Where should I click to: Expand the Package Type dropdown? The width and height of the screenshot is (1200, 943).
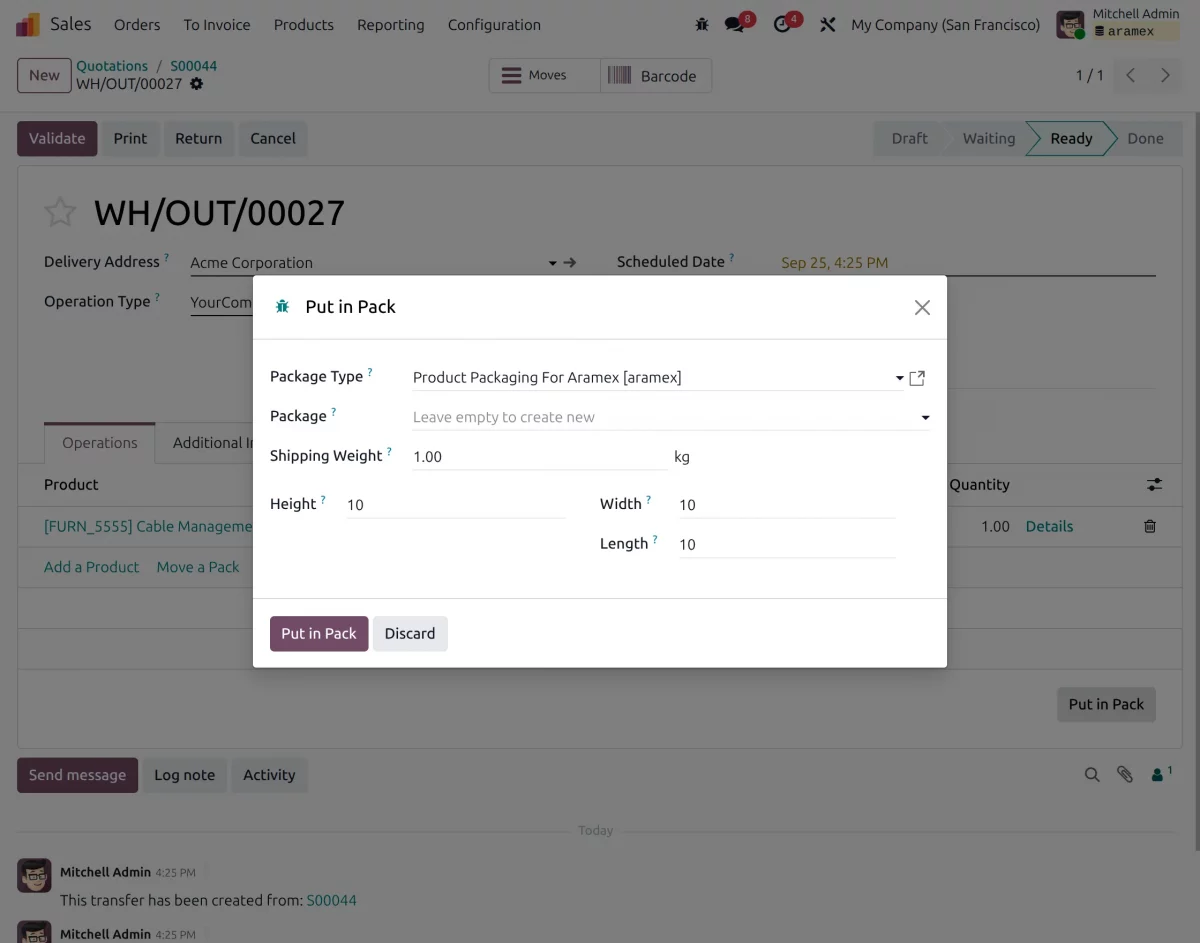pos(899,378)
